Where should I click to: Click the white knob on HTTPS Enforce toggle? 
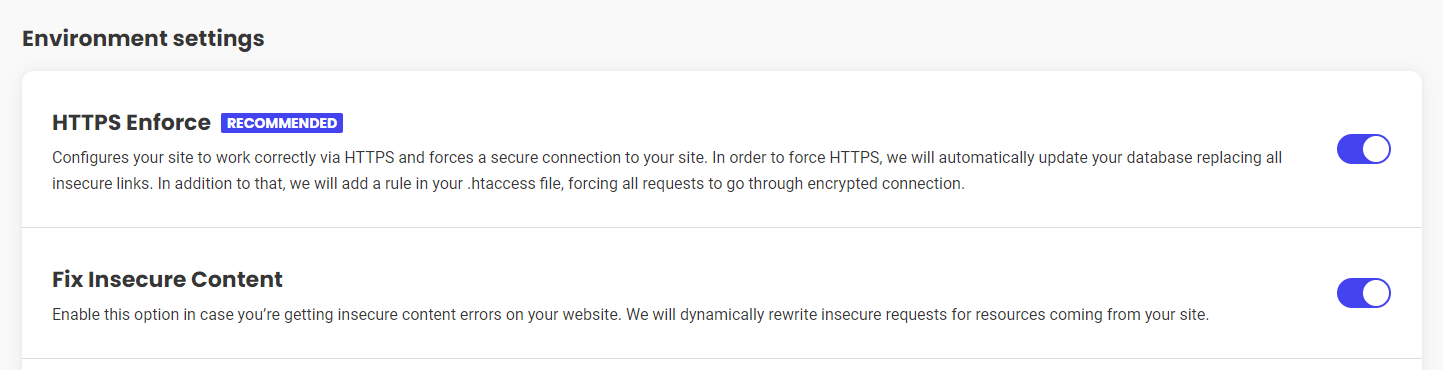click(x=1376, y=149)
